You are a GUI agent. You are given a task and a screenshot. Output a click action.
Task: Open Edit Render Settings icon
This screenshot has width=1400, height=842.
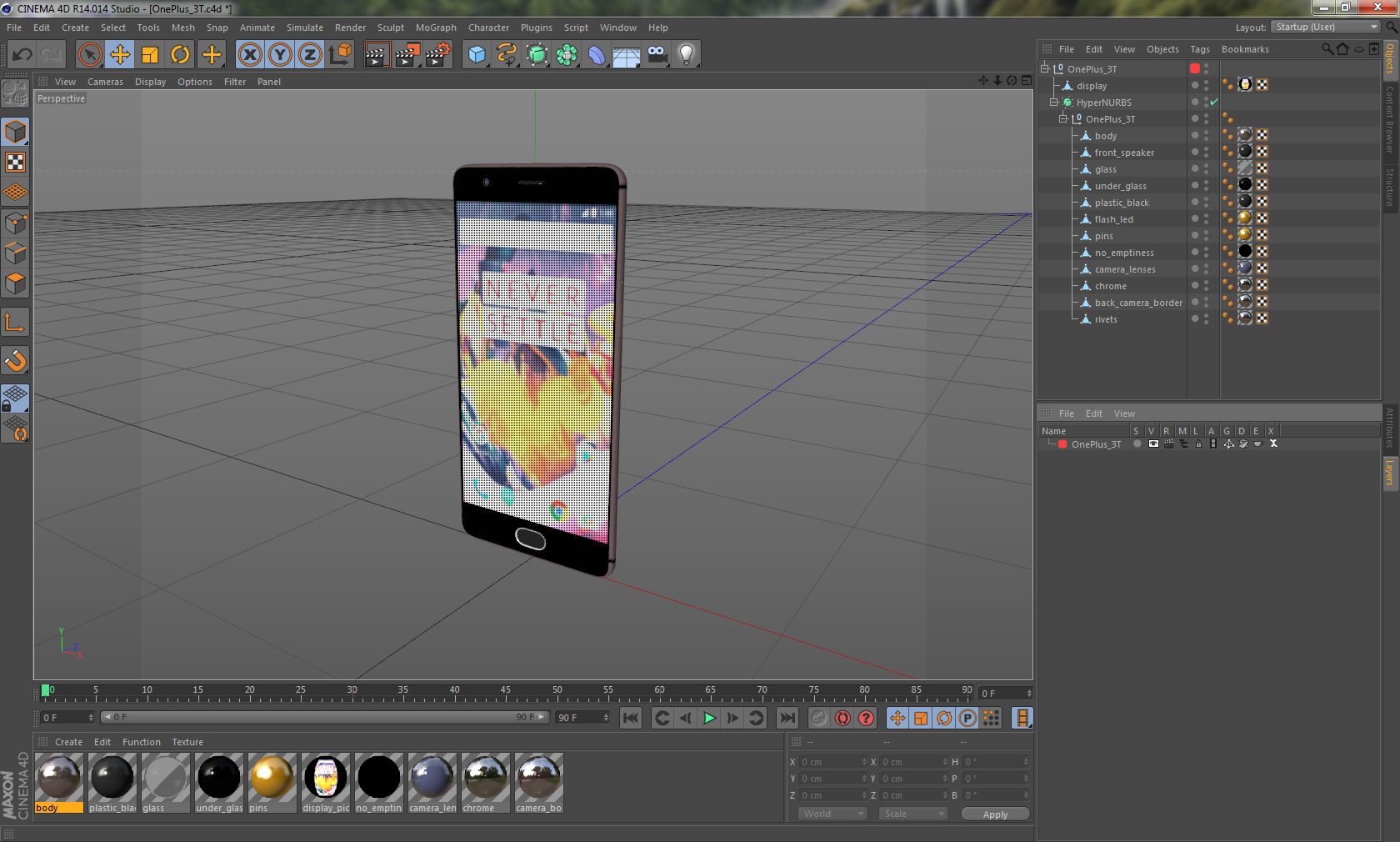pos(438,55)
